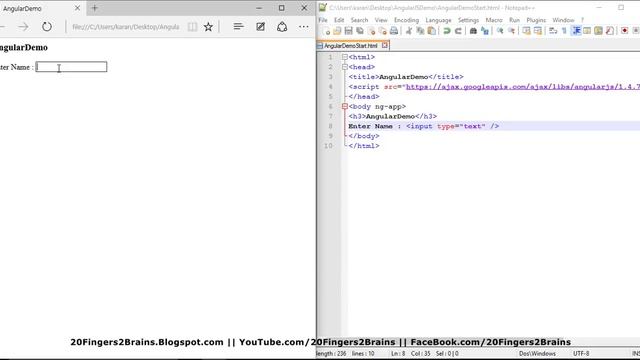Click the Copy toolbar icon in Notepad++

pyautogui.click(x=420, y=31)
